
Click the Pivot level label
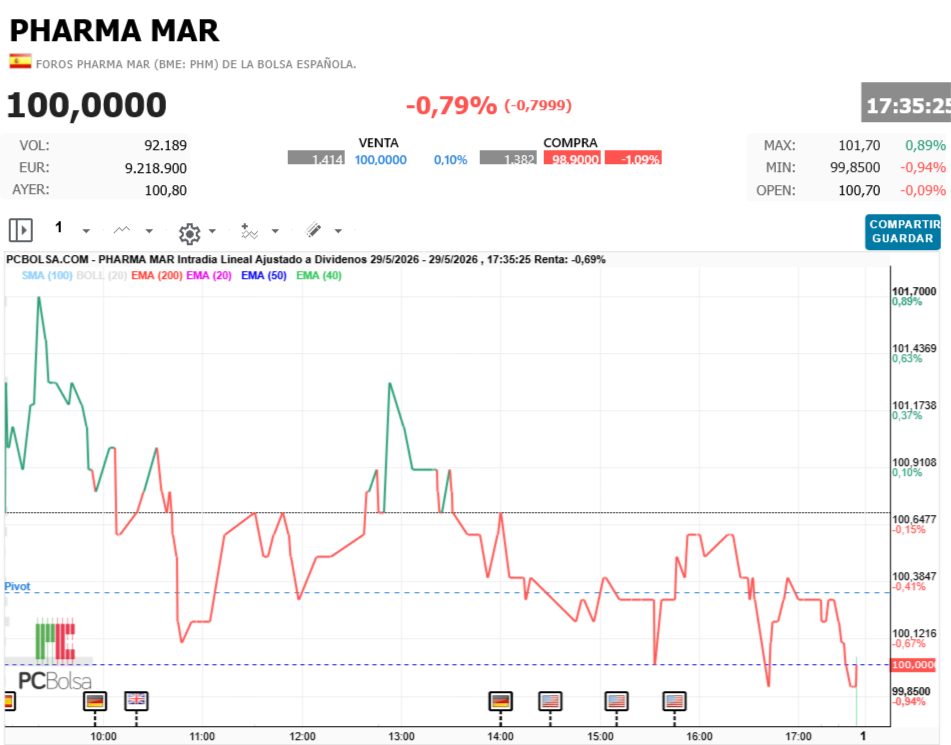(x=17, y=587)
